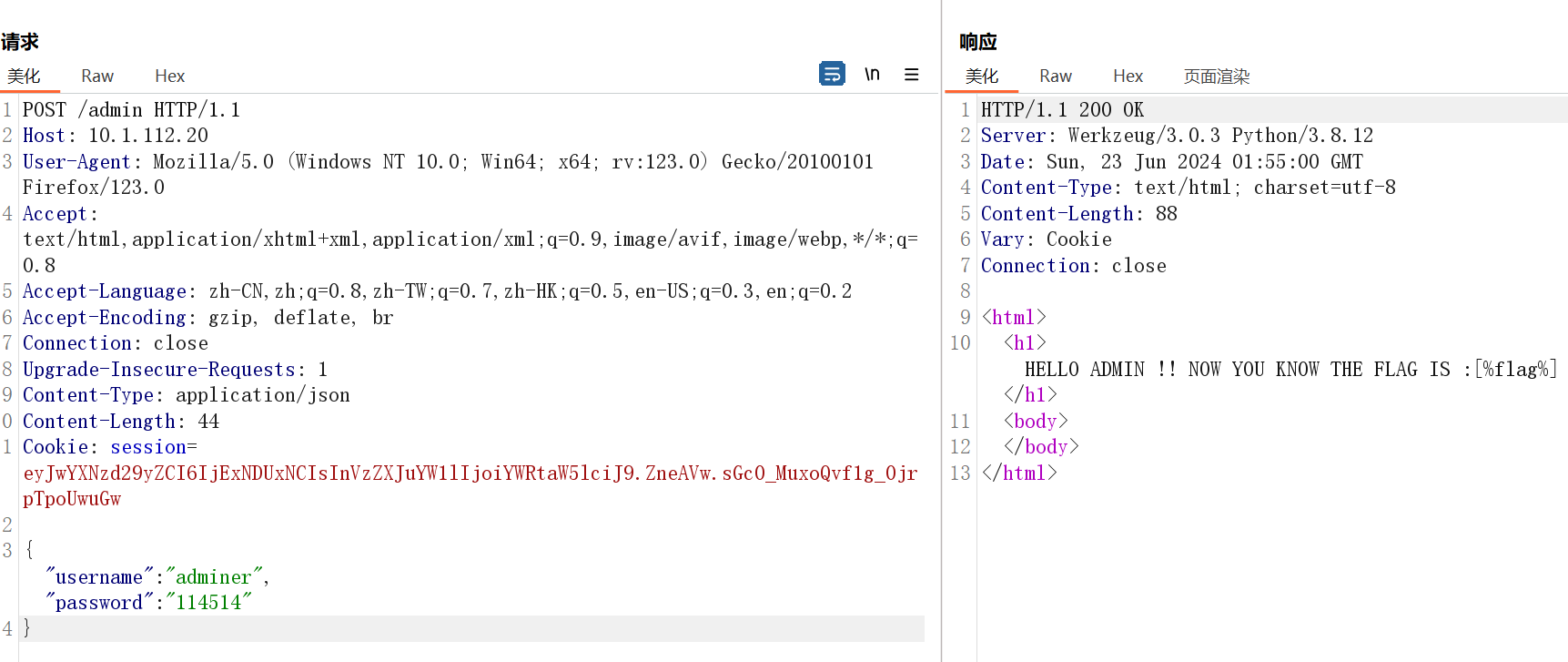The image size is (1568, 662).
Task: Click the request Content-Length: 44 line
Action: click(121, 422)
